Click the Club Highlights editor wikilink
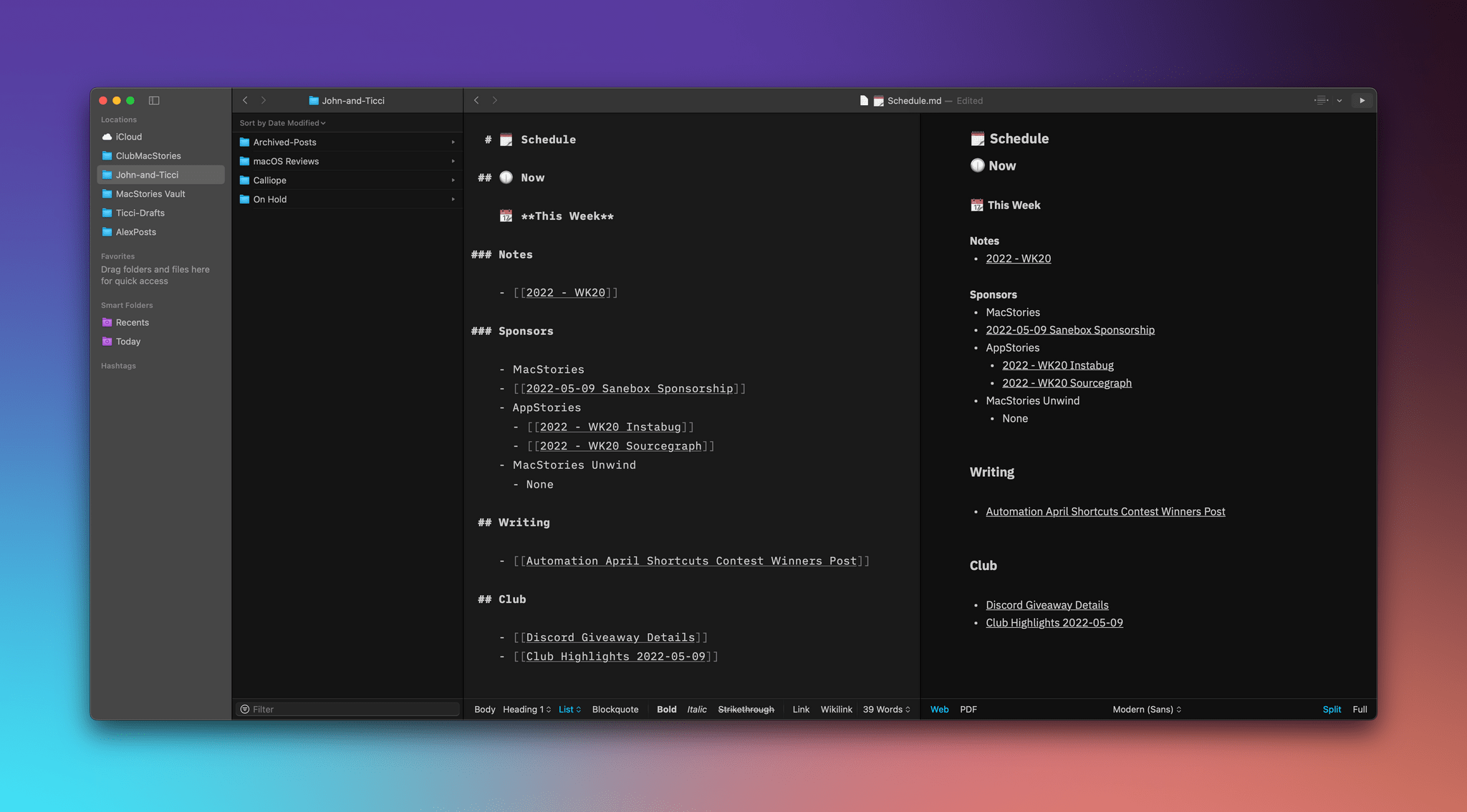This screenshot has height=812, width=1467. 615,656
